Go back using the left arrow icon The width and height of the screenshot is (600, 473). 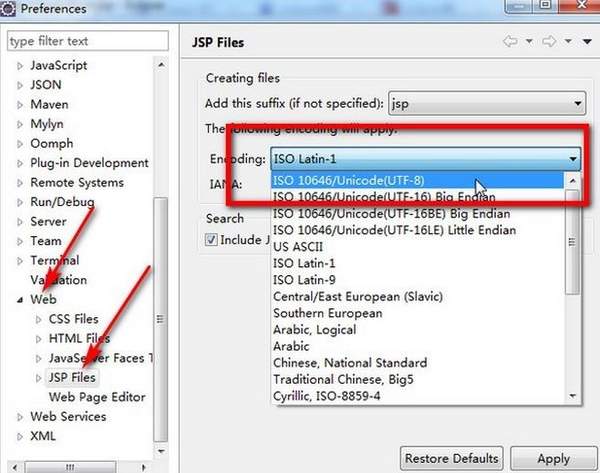pos(510,41)
